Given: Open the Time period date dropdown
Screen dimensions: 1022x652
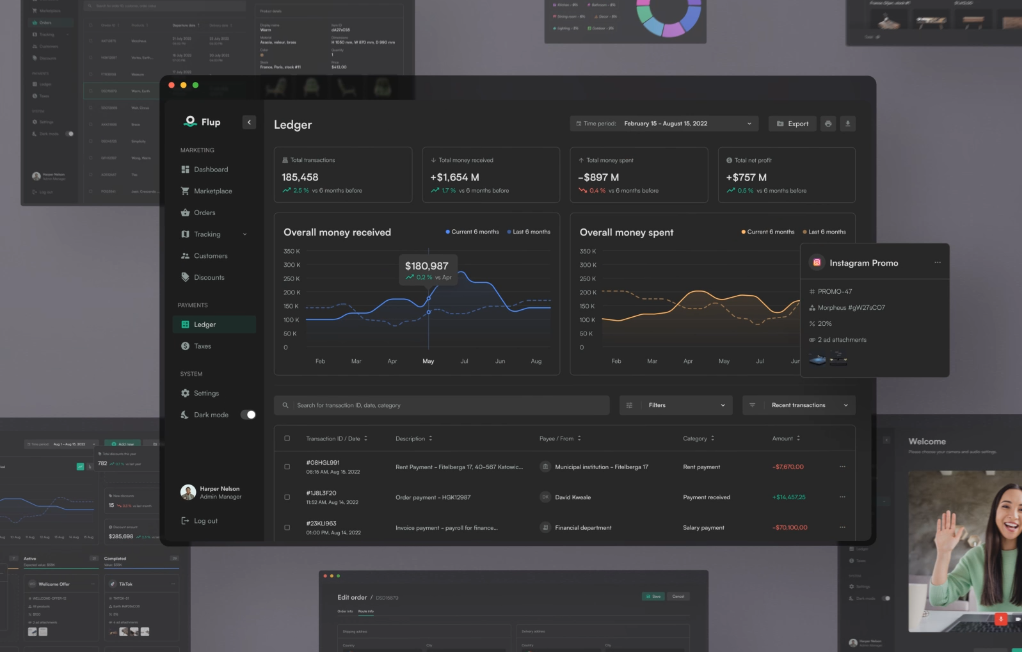Looking at the screenshot, I should click(x=664, y=124).
